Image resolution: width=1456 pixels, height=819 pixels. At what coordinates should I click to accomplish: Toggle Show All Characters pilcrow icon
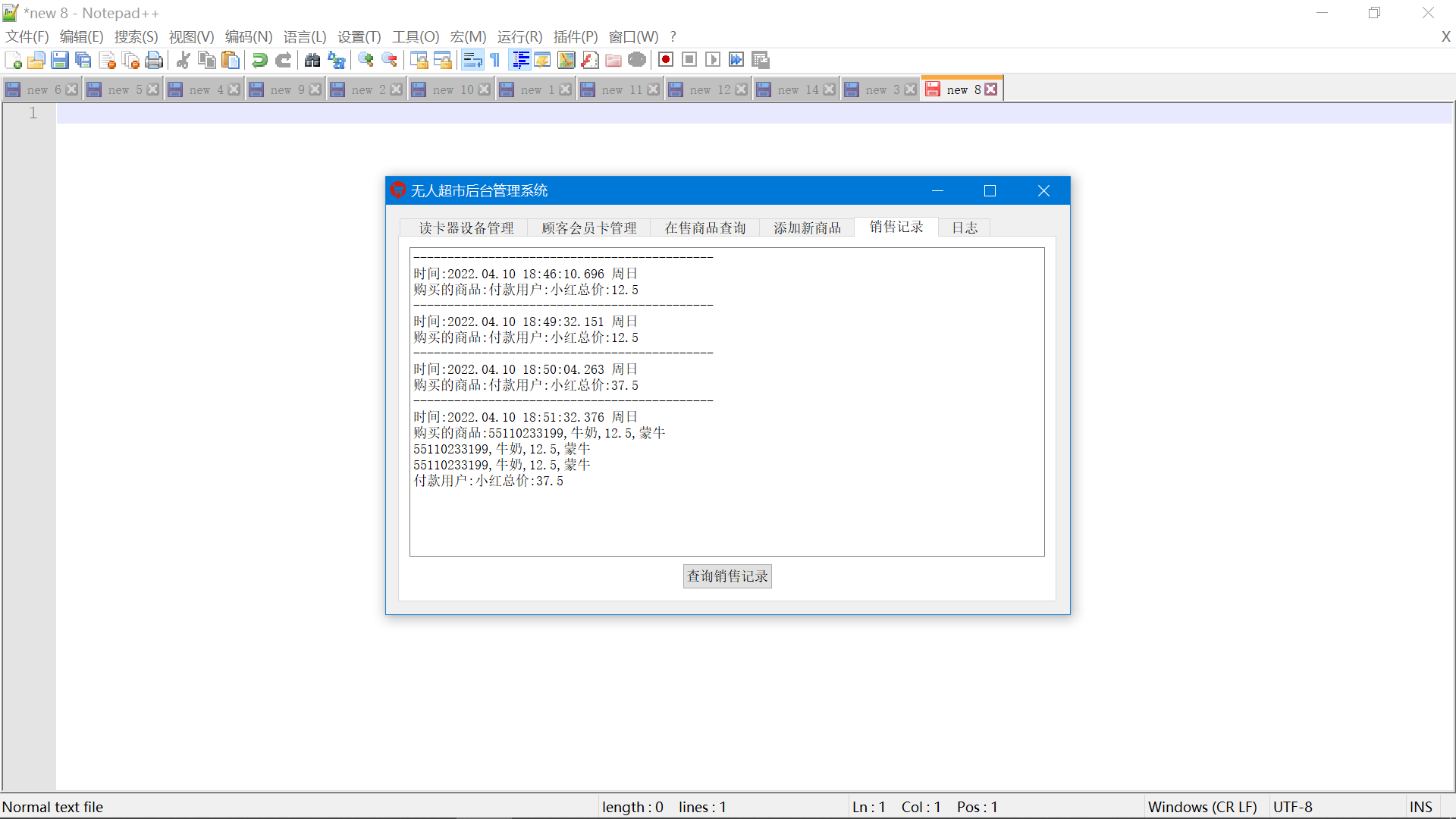click(495, 60)
